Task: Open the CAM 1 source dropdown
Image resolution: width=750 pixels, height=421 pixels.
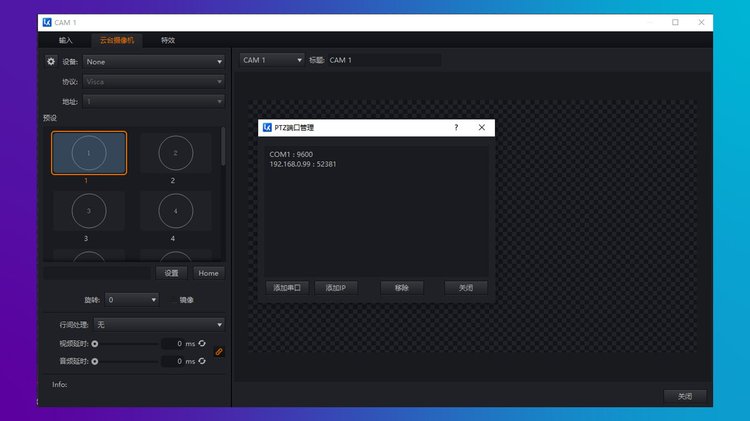Action: click(272, 60)
